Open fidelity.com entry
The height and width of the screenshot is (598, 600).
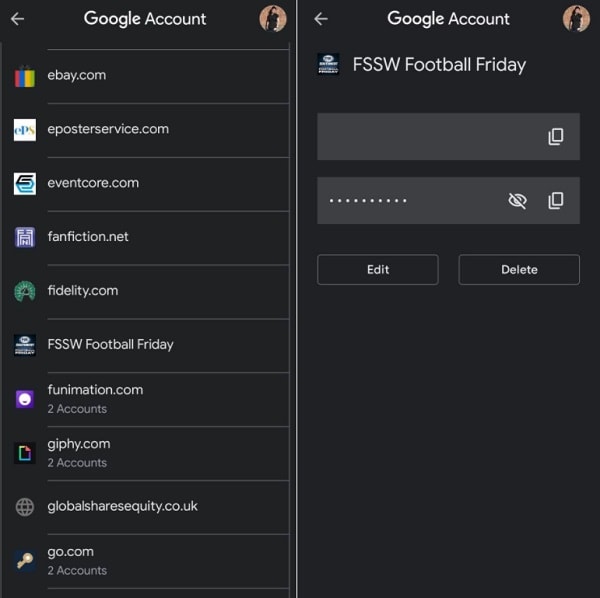pos(145,291)
